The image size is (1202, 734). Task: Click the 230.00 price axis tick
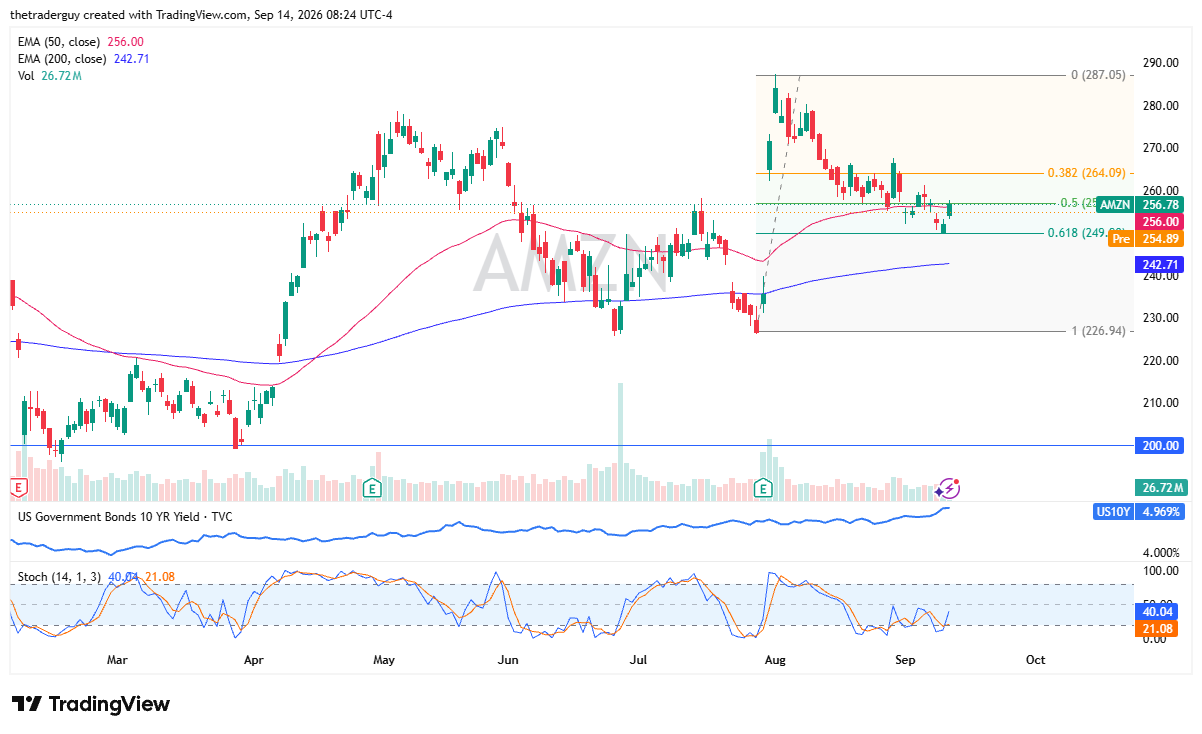click(1161, 318)
